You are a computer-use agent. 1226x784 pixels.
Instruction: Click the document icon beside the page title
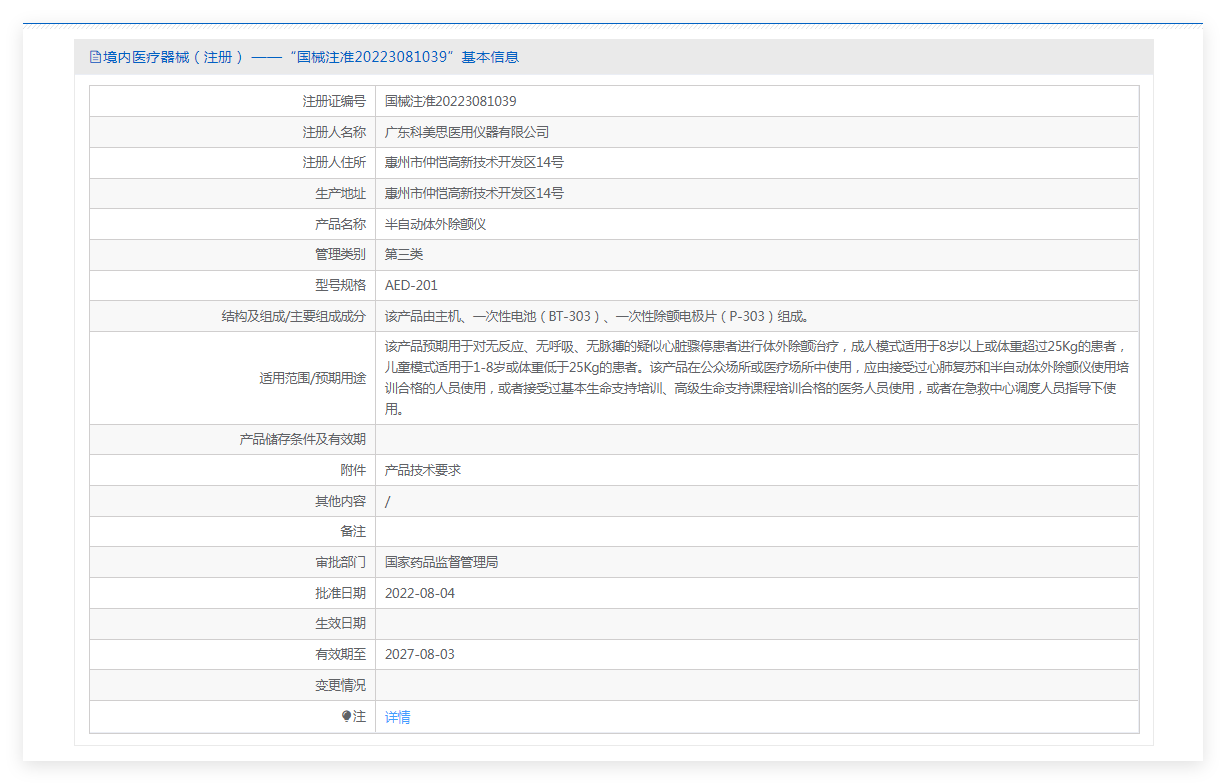coord(95,57)
